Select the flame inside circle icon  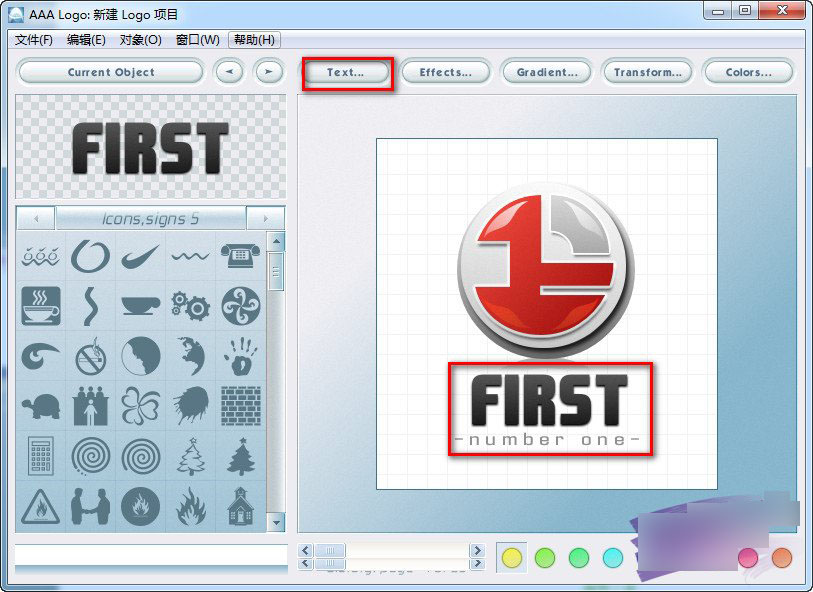tap(140, 506)
